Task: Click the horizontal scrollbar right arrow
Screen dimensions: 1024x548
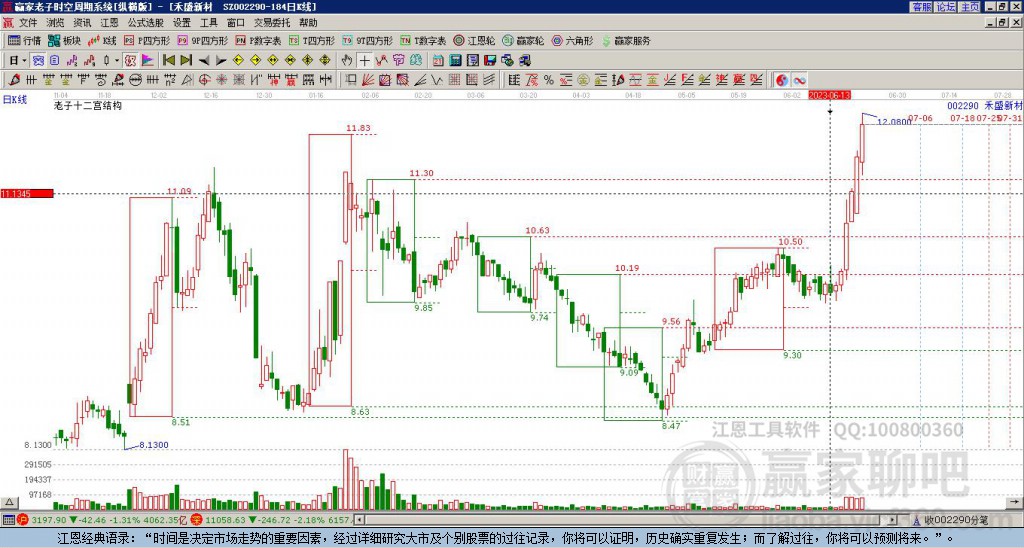Action: pyautogui.click(x=893, y=520)
